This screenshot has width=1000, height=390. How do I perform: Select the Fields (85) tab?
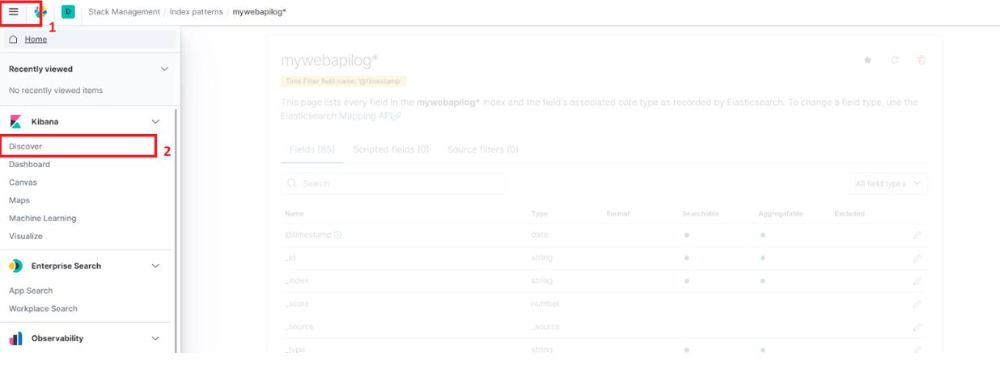point(312,149)
